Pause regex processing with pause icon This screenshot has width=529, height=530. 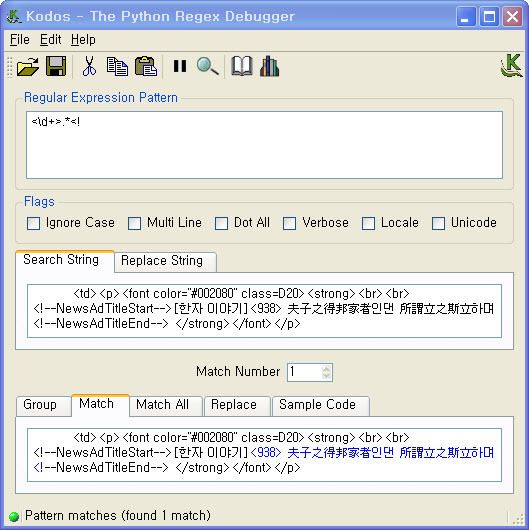tap(180, 66)
